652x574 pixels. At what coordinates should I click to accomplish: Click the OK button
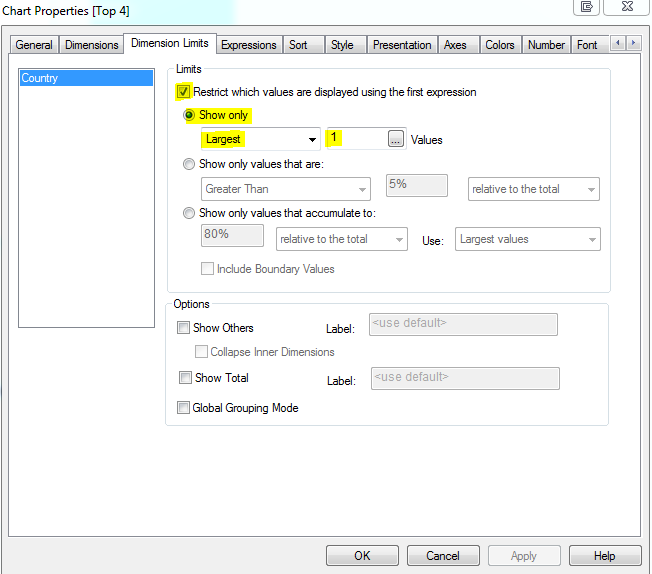click(362, 556)
